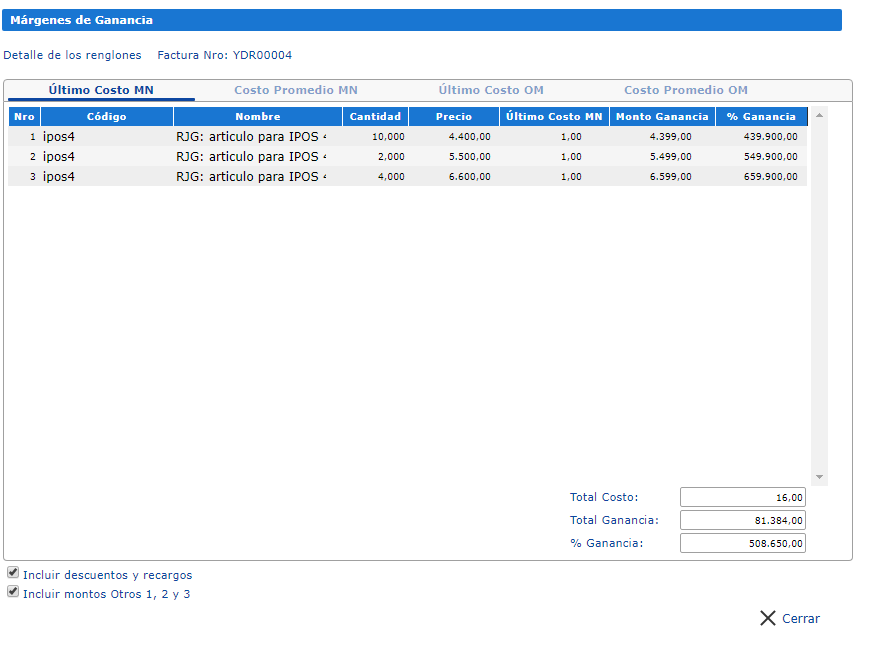The image size is (877, 649).
Task: Click the scrollbar up arrow
Action: (x=820, y=116)
